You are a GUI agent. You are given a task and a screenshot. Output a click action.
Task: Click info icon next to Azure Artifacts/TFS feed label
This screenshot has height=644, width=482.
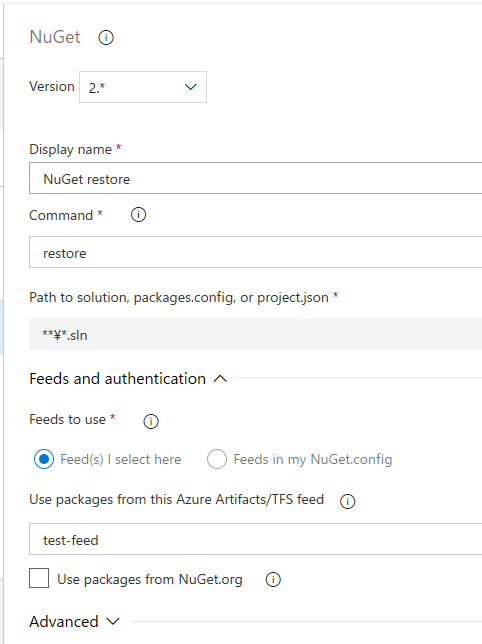pos(347,501)
